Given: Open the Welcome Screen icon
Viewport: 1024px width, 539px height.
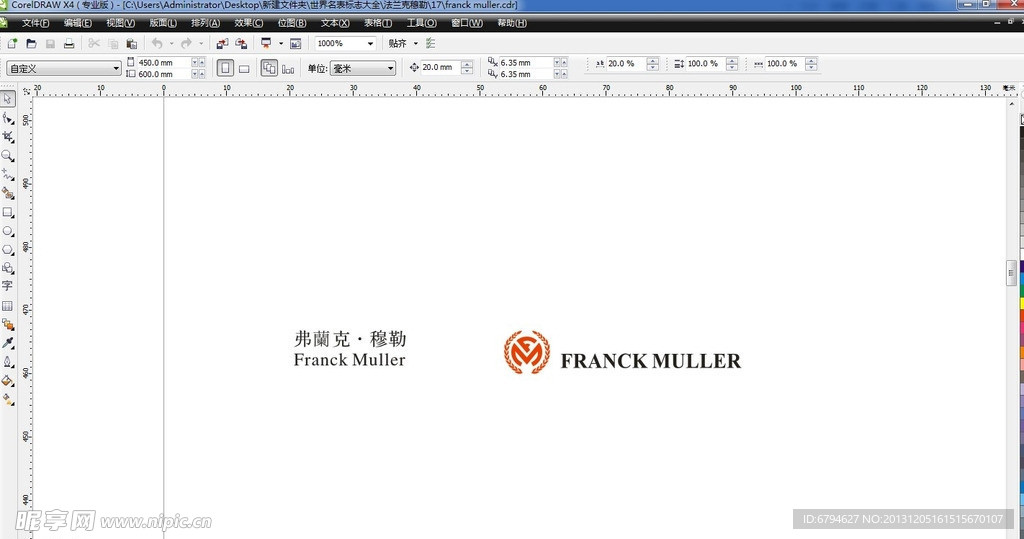Looking at the screenshot, I should coord(296,44).
